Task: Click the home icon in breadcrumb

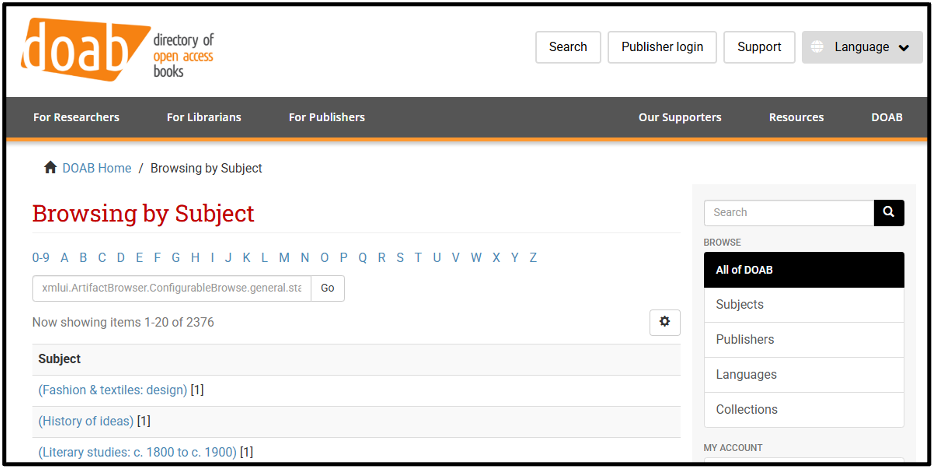Action: click(50, 168)
